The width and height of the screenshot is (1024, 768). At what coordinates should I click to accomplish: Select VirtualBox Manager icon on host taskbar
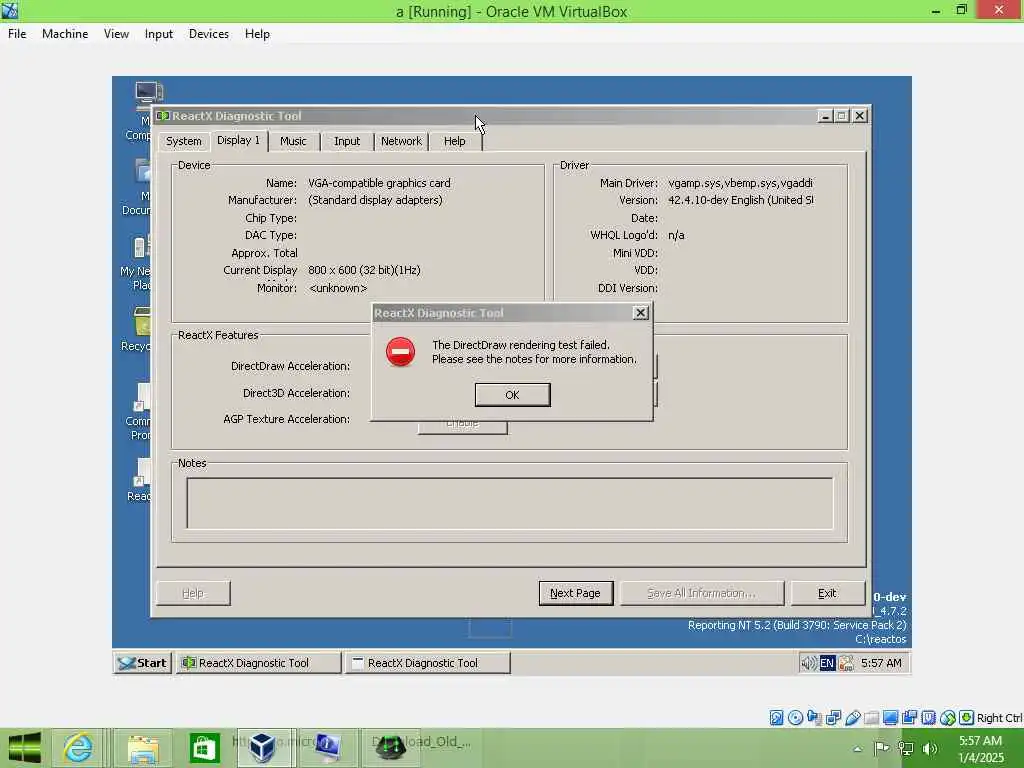pyautogui.click(x=263, y=748)
